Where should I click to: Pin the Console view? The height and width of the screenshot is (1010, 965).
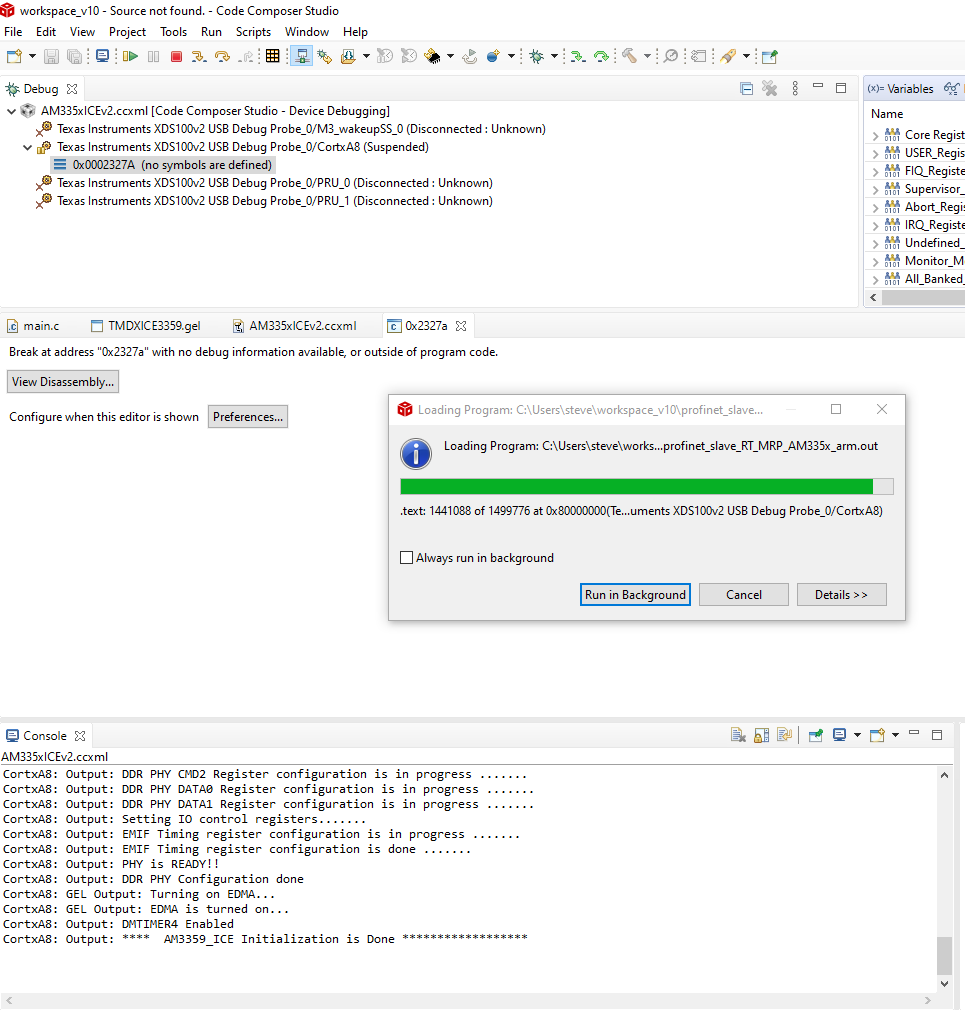[x=813, y=734]
